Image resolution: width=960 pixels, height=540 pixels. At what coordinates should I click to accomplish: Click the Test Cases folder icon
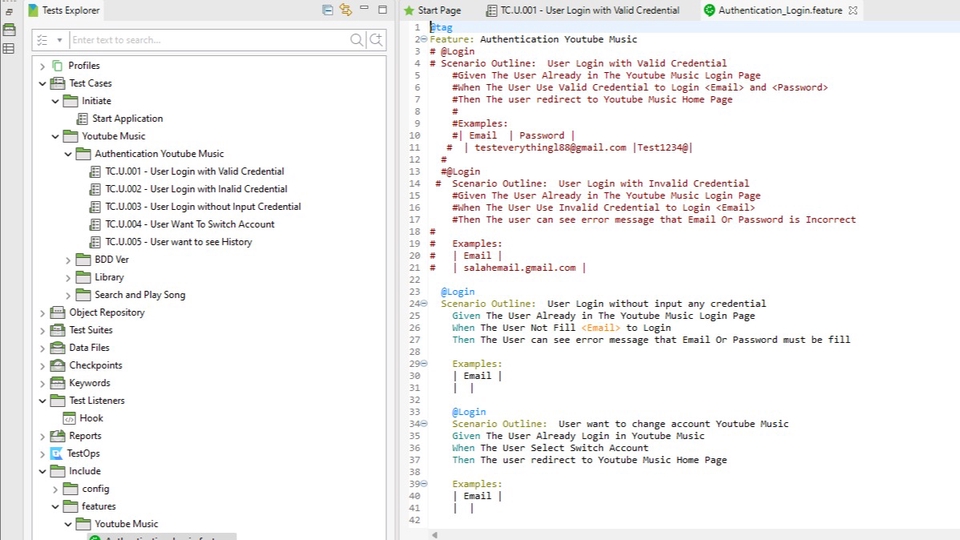click(58, 83)
